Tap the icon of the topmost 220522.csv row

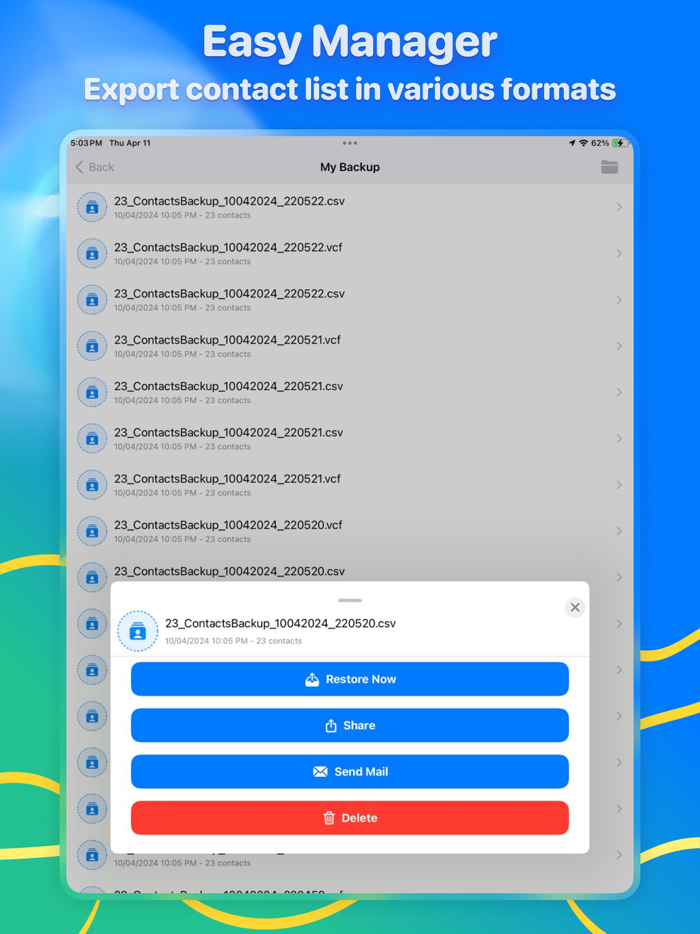92,207
